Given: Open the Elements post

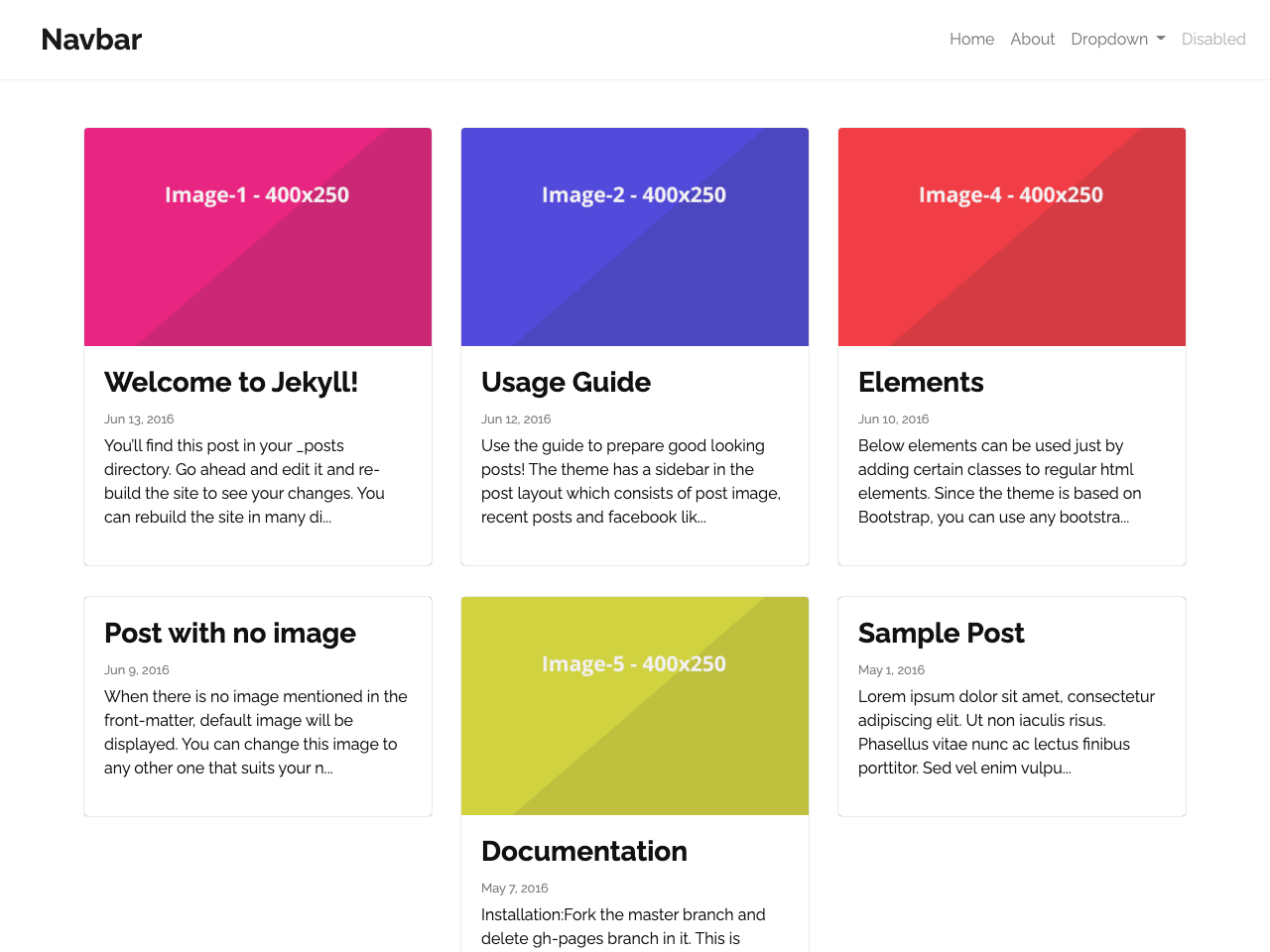Looking at the screenshot, I should coord(921,382).
